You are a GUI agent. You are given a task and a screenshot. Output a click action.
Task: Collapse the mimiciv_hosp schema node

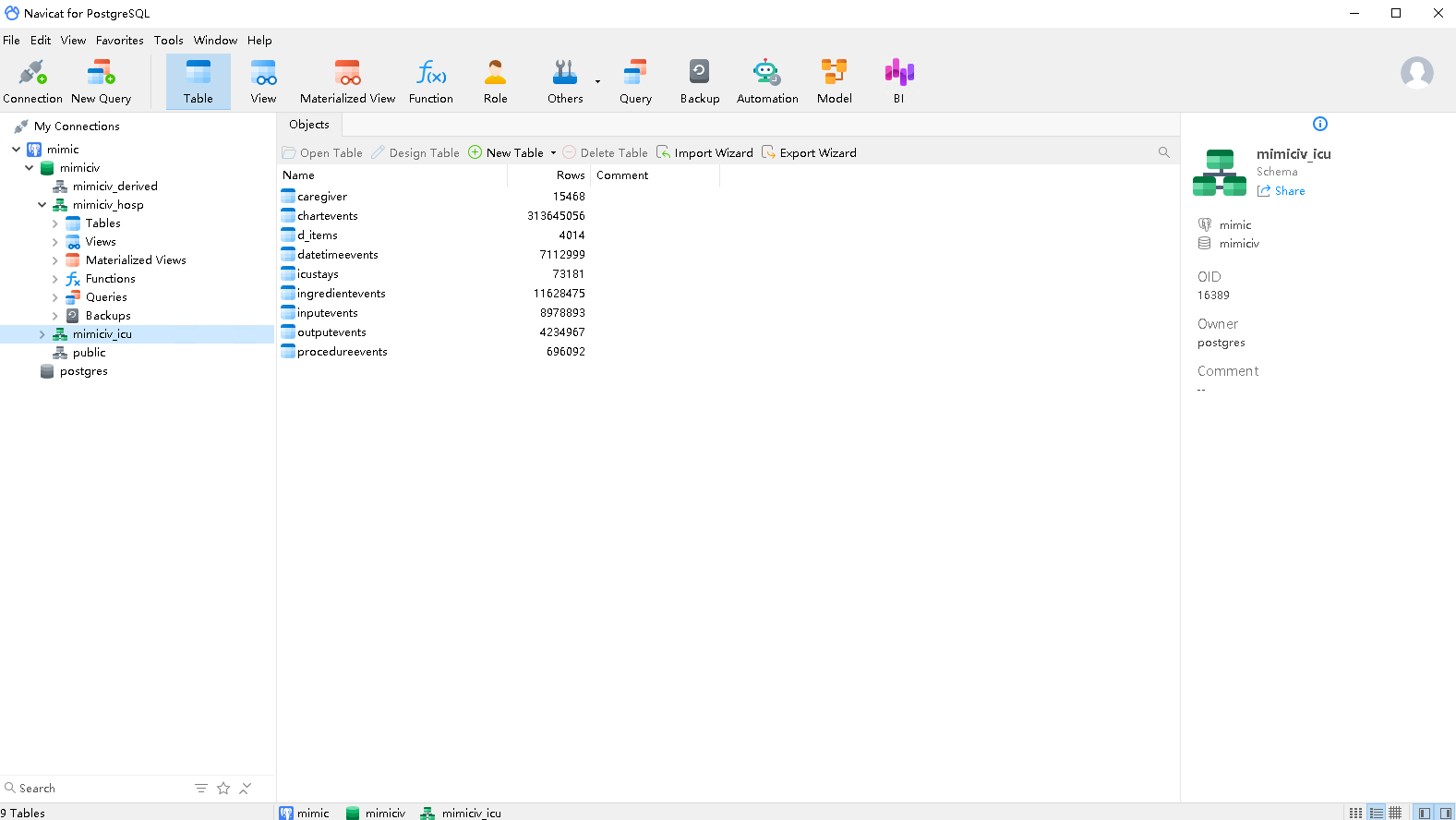tap(42, 205)
